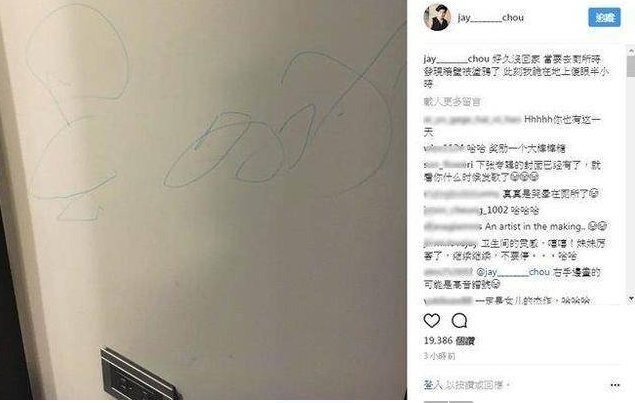Image resolution: width=635 pixels, height=403 pixels.
Task: Click the blue follow button (追蹤)
Action: pyautogui.click(x=604, y=17)
